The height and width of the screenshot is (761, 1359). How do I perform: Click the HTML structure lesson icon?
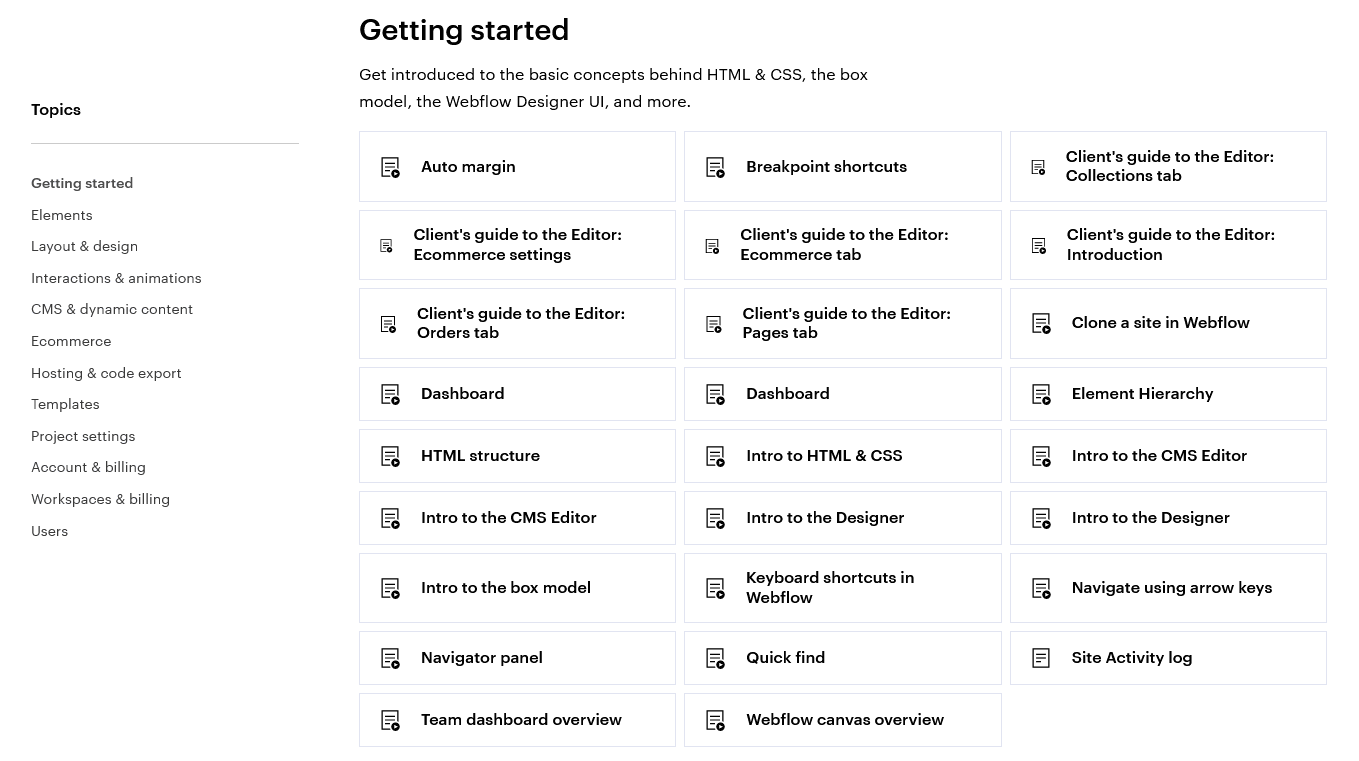[390, 456]
